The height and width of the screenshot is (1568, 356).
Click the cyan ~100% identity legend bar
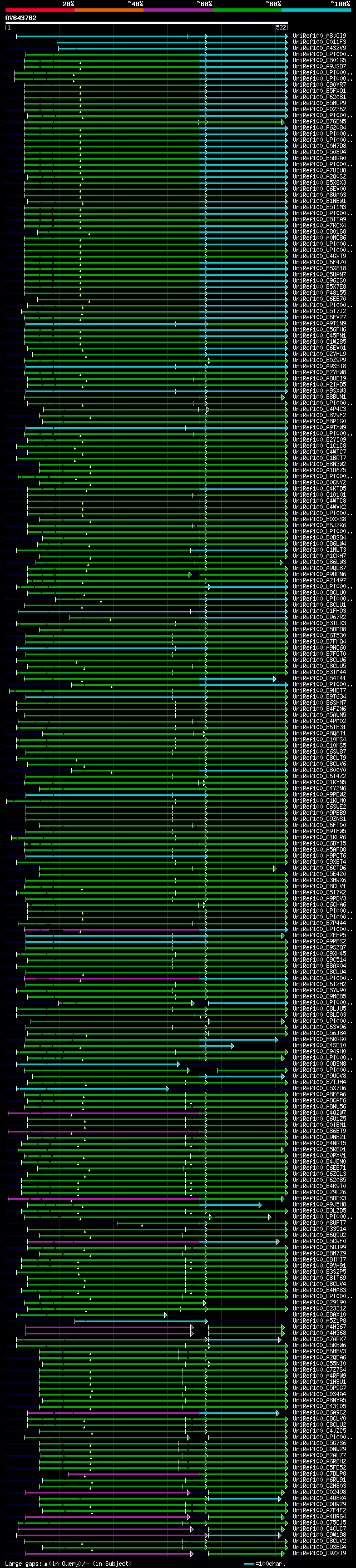point(317,10)
